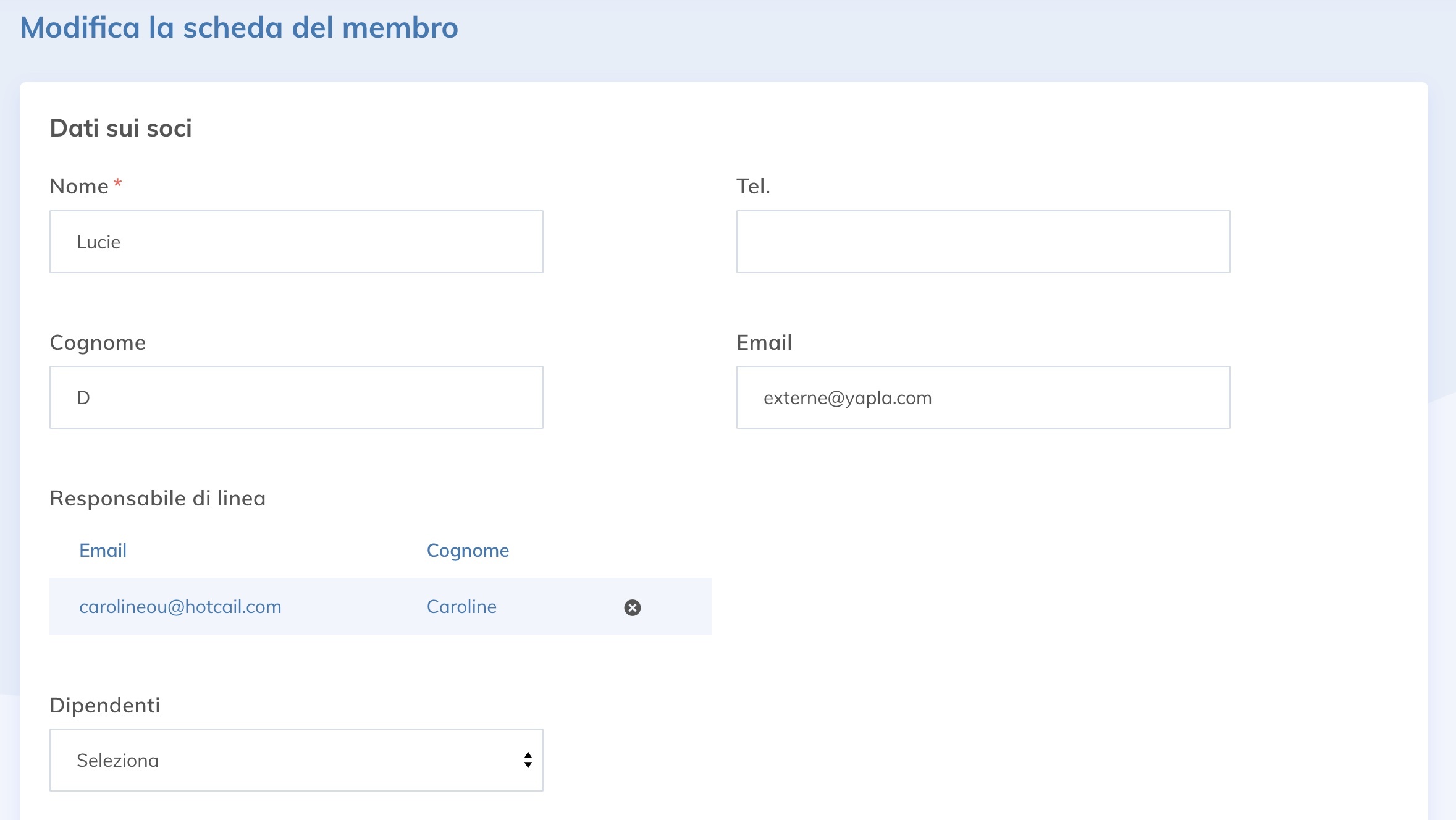Click the Responsabile di linea heading

[158, 498]
